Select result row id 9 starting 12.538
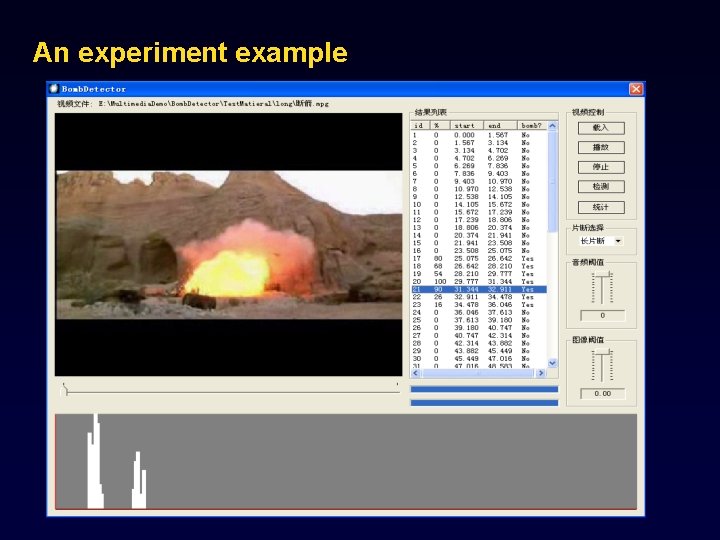Image resolution: width=720 pixels, height=540 pixels. click(x=478, y=197)
